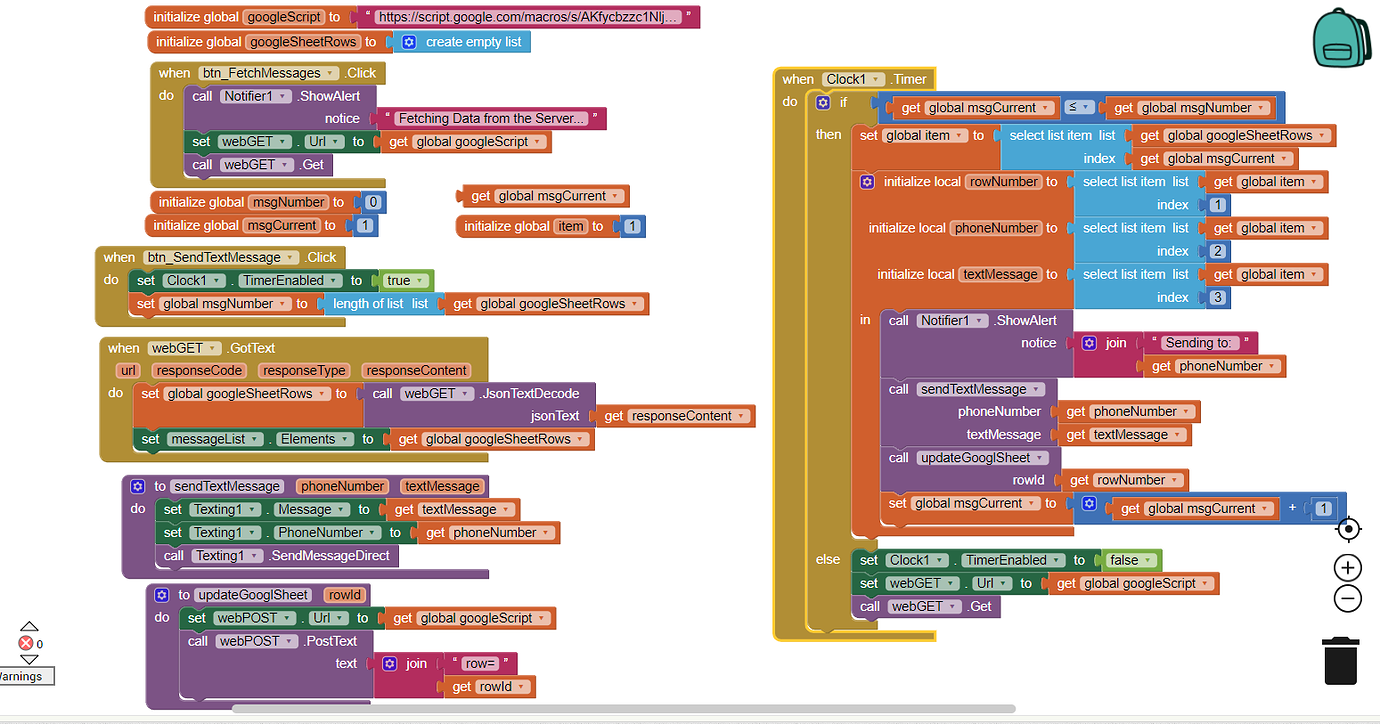The image size is (1380, 724).
Task: Open the gear on the sendTextMessage procedure
Action: pos(138,487)
